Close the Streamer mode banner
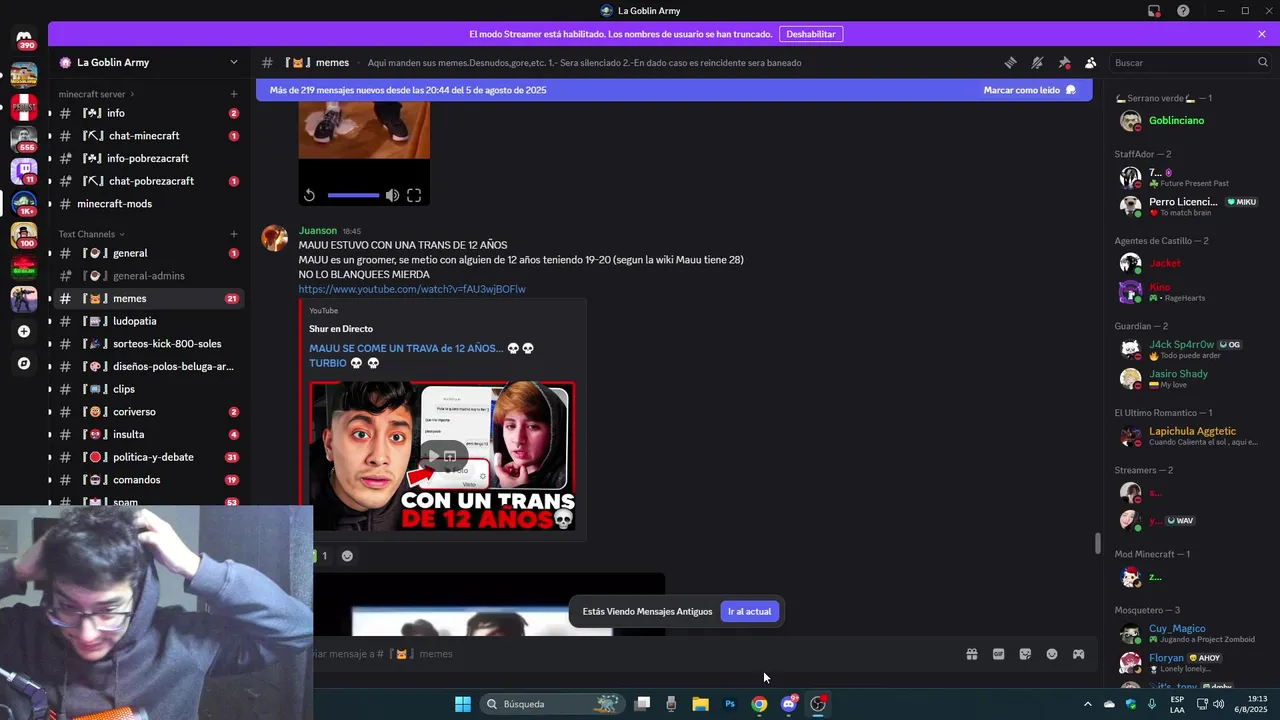The width and height of the screenshot is (1280, 720). (1262, 34)
